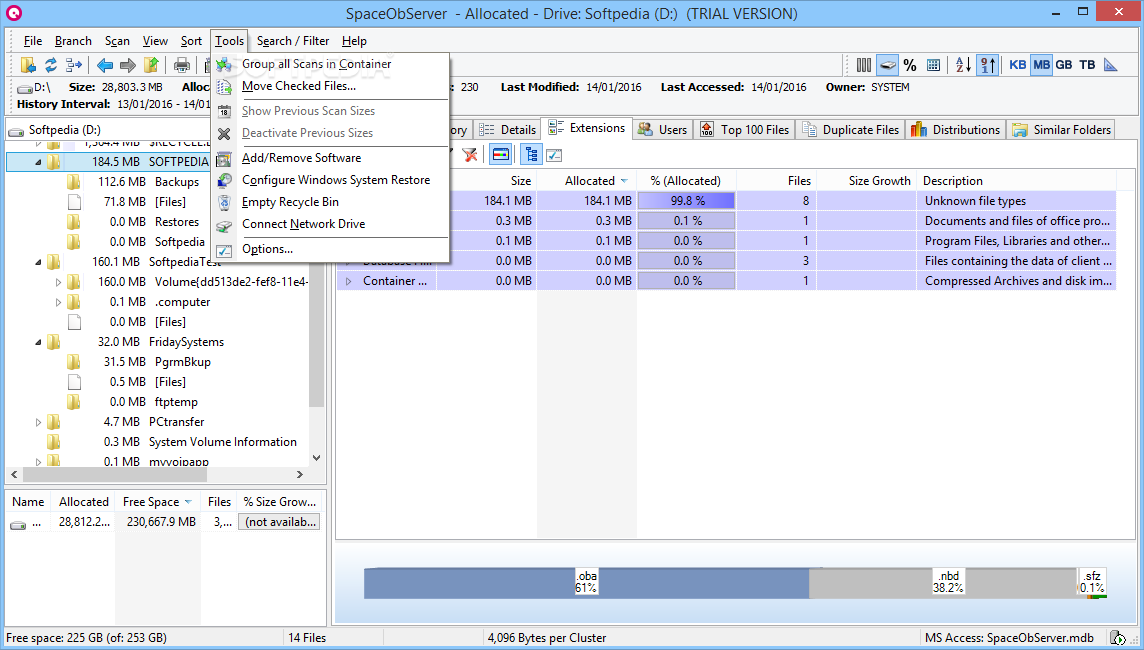
Task: Open the Distributions tab
Action: (x=956, y=130)
